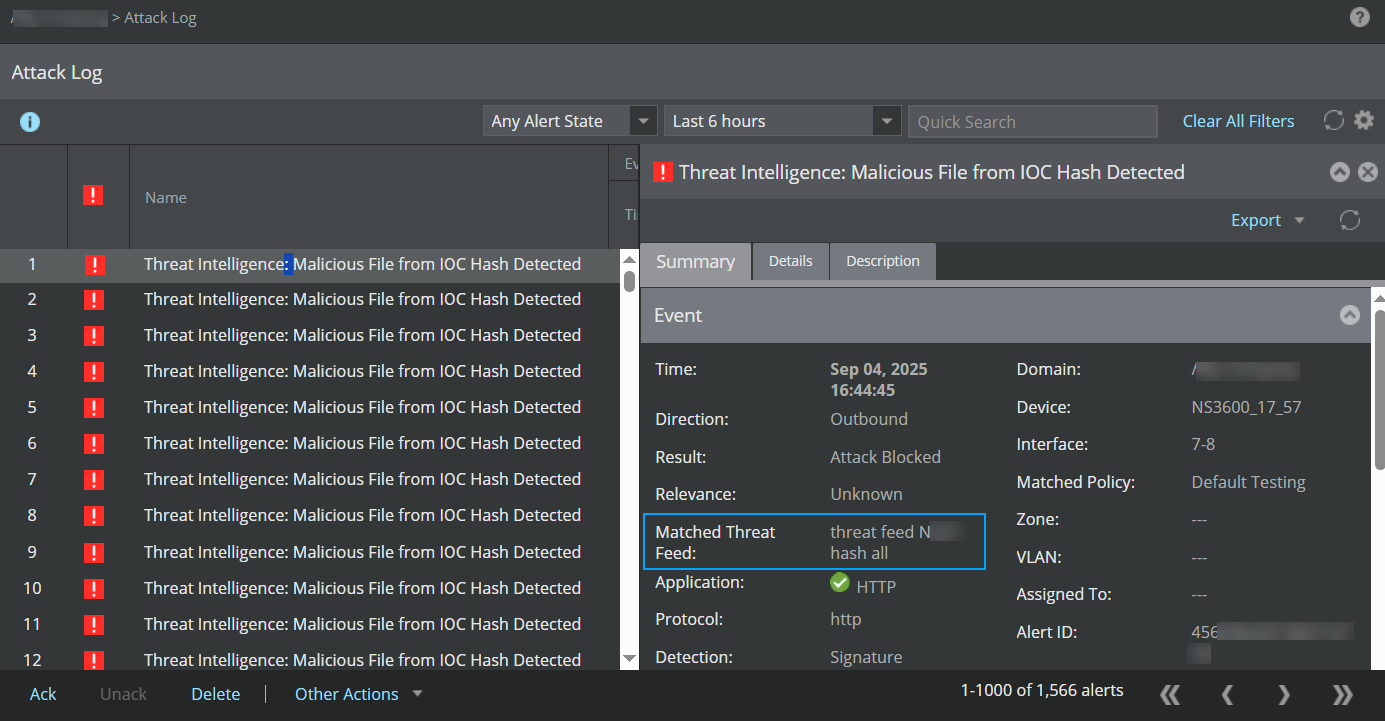Collapse the alert detail panel header

pyautogui.click(x=1340, y=172)
